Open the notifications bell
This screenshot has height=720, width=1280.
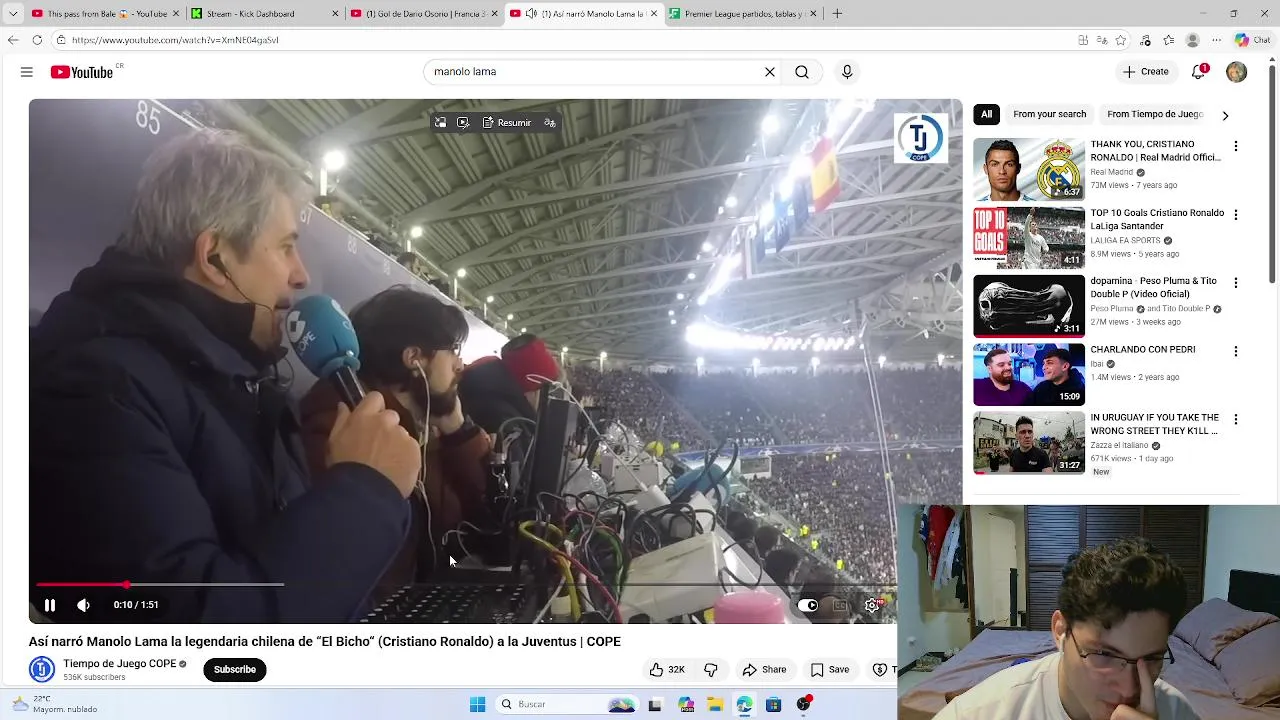[x=1199, y=72]
